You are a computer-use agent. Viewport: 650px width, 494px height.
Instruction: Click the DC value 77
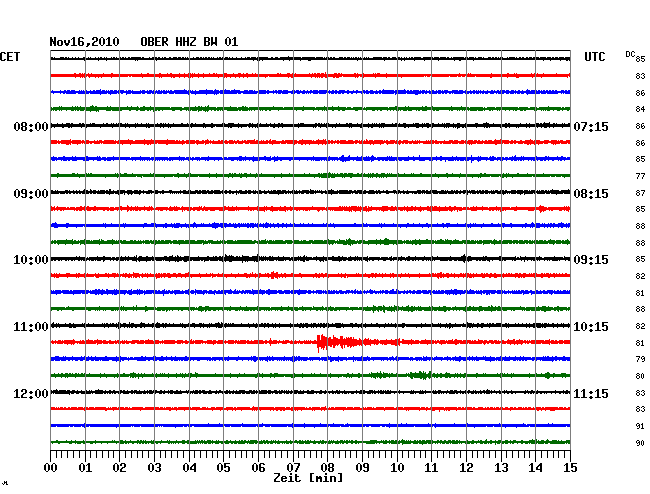click(640, 176)
